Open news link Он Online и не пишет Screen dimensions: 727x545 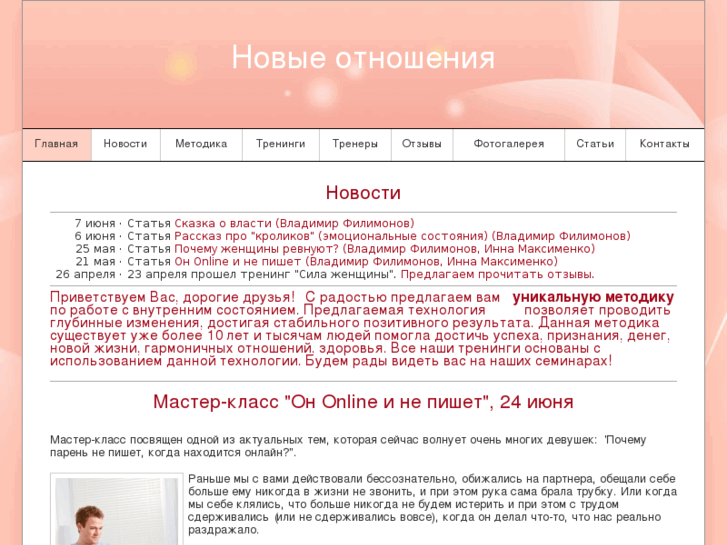[x=366, y=262]
